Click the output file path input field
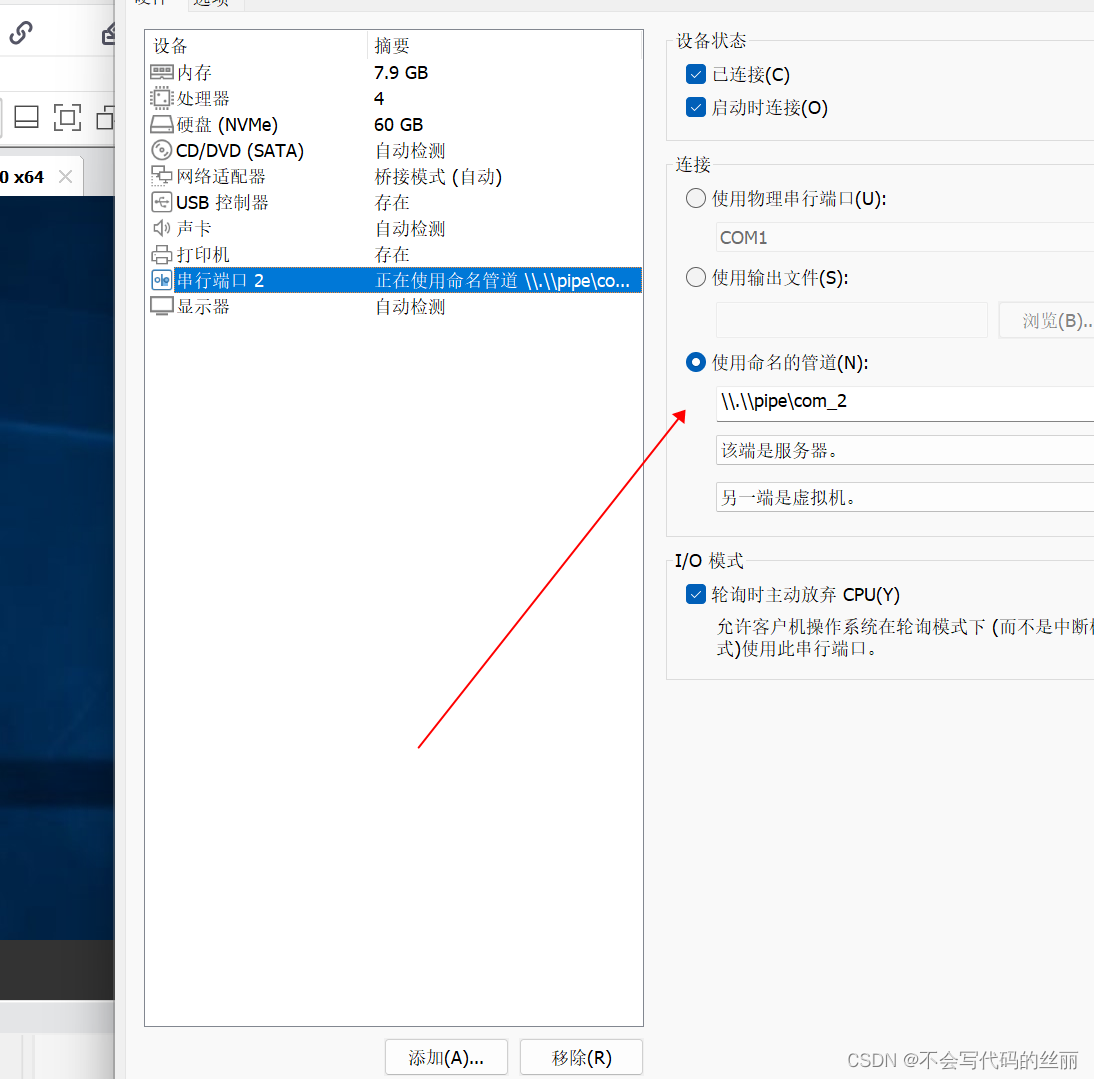The image size is (1094, 1079). 851,320
